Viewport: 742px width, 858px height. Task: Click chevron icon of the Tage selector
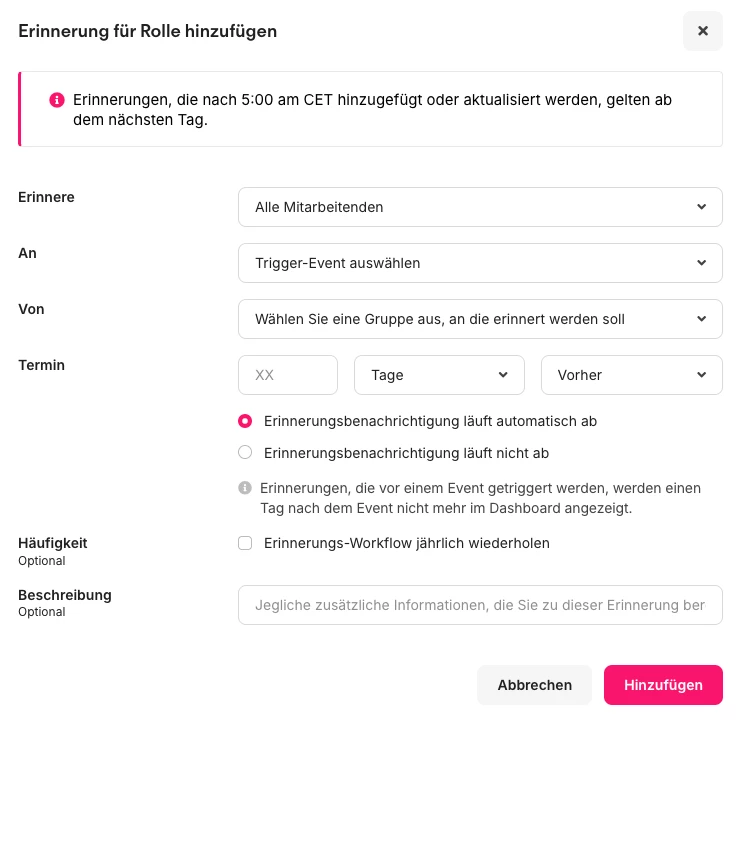(503, 375)
